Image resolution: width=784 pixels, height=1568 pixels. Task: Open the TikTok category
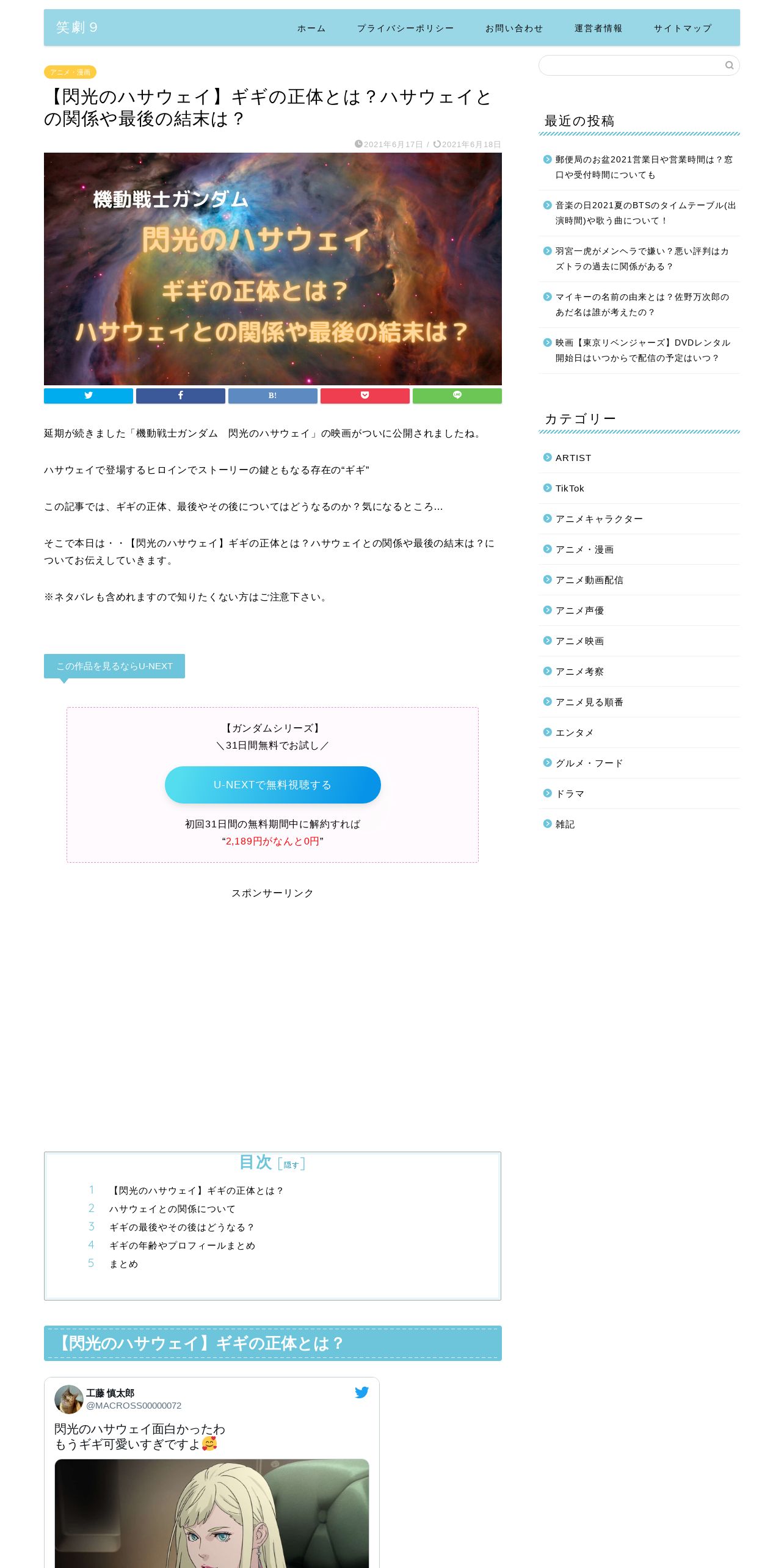click(570, 488)
